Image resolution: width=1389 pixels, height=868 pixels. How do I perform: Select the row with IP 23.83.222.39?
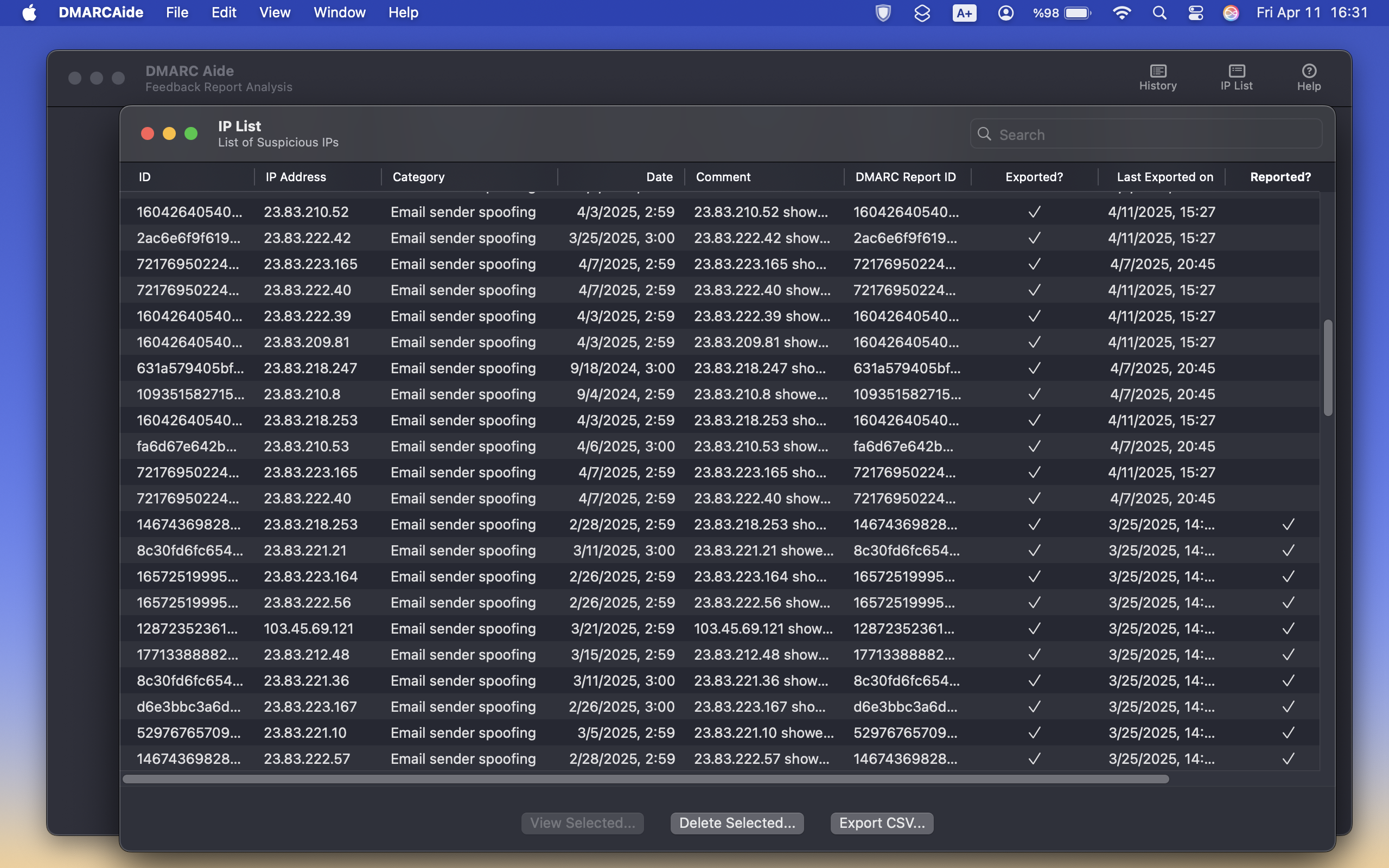pos(720,316)
